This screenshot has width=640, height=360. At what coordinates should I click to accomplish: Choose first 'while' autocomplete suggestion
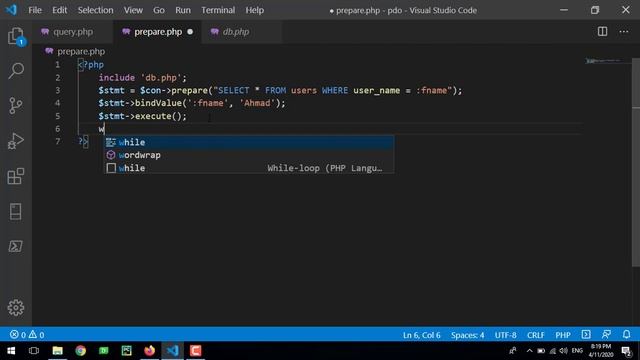(249, 142)
